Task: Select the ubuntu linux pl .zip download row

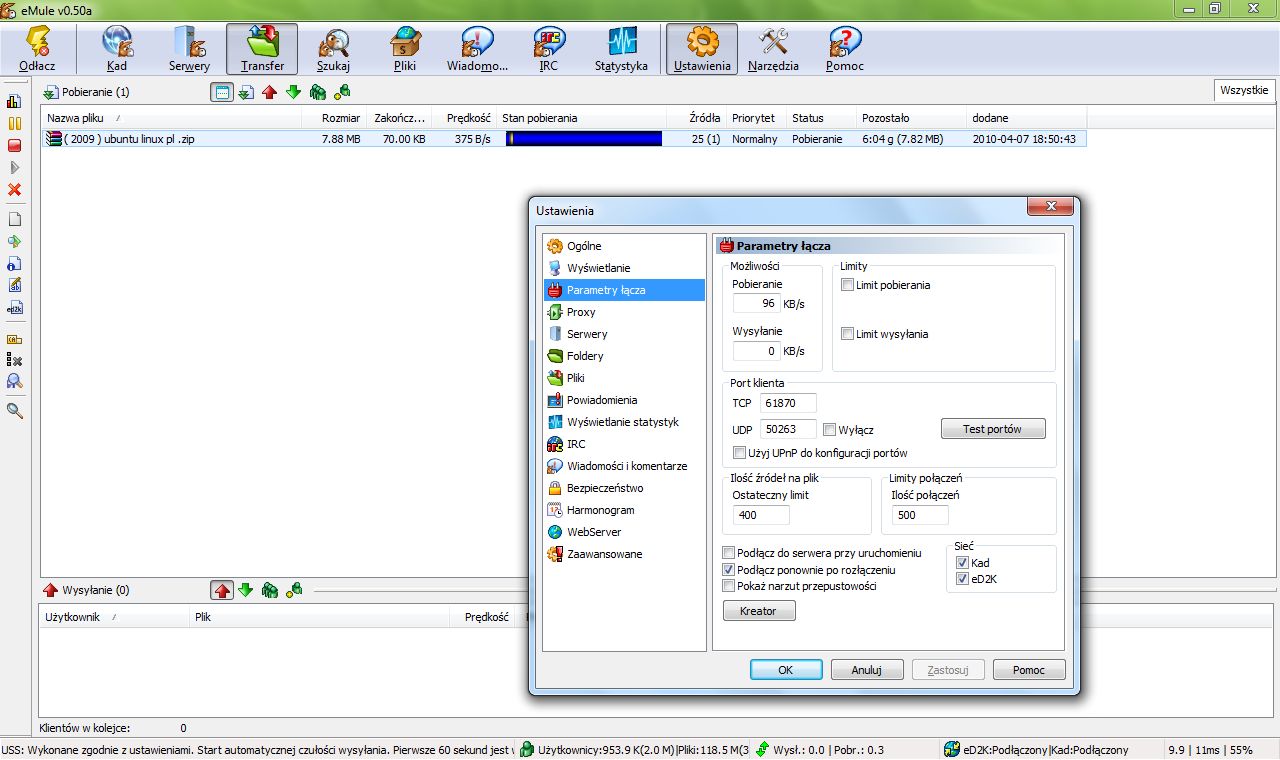Action: click(564, 139)
